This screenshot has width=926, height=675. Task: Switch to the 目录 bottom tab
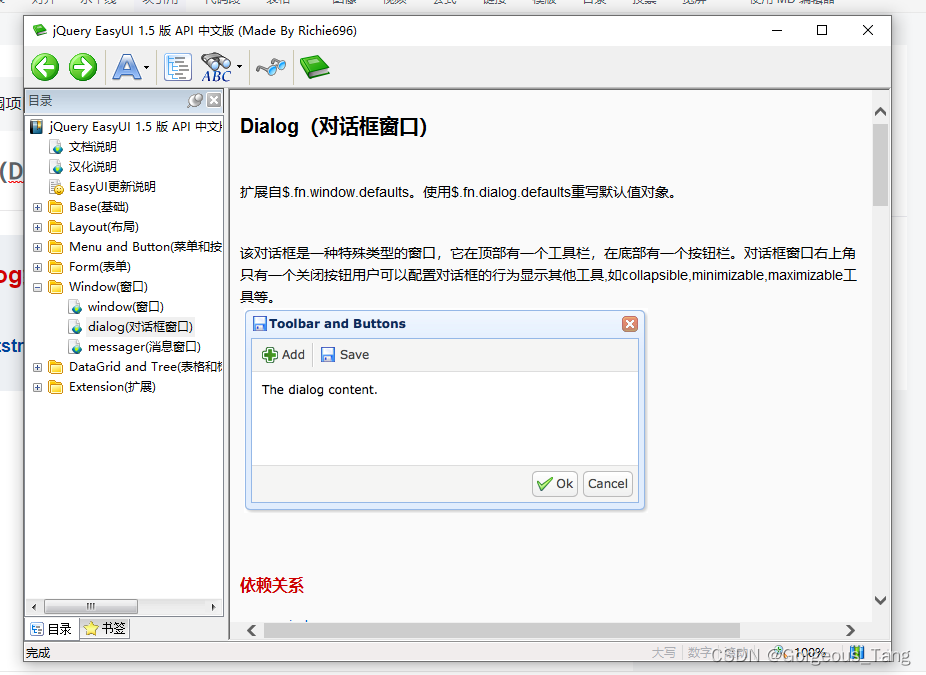[51, 629]
